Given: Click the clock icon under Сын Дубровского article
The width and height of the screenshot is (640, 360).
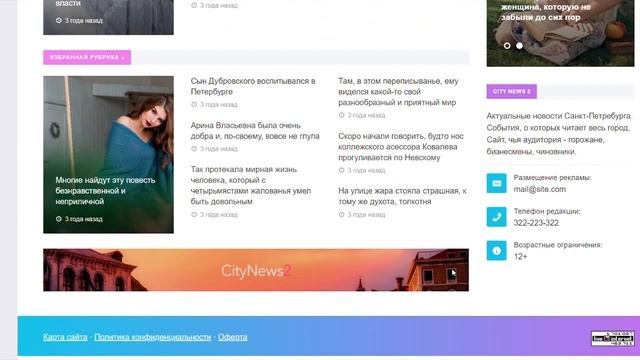Looking at the screenshot, I should [194, 104].
